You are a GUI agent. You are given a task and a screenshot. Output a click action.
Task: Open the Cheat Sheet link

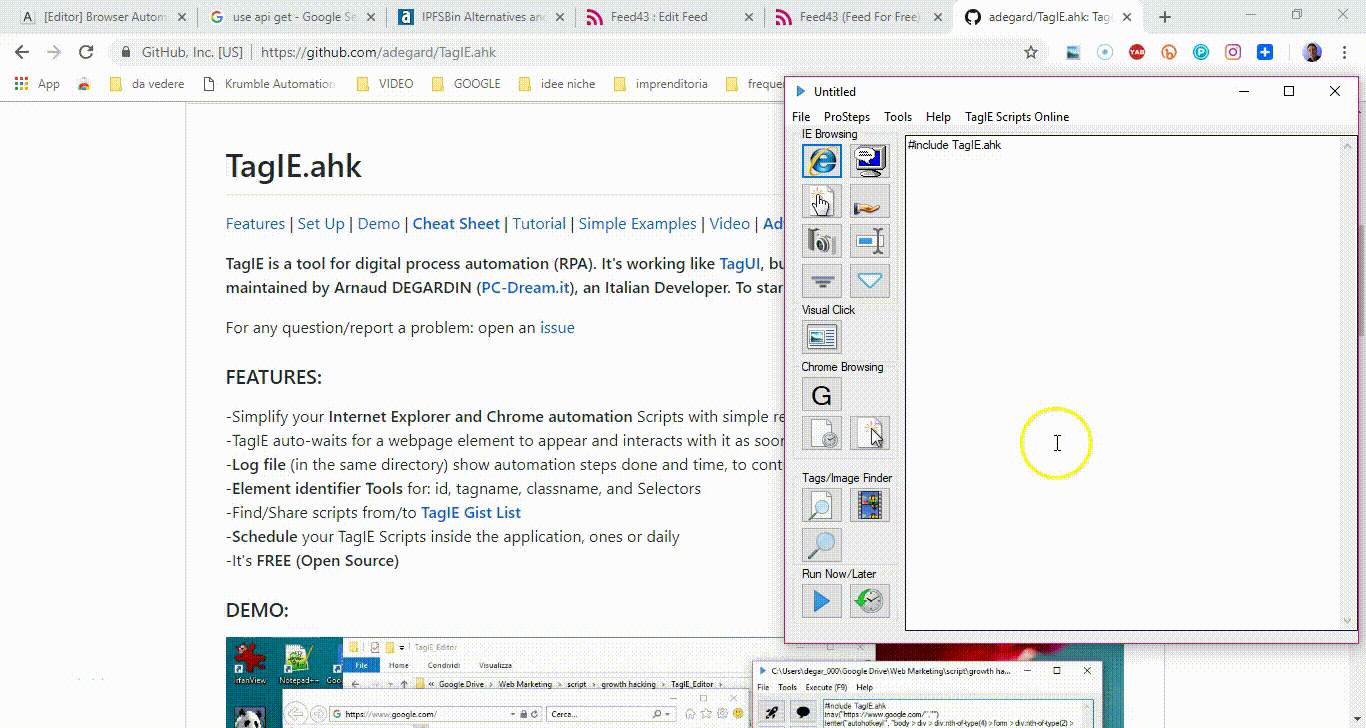click(456, 224)
